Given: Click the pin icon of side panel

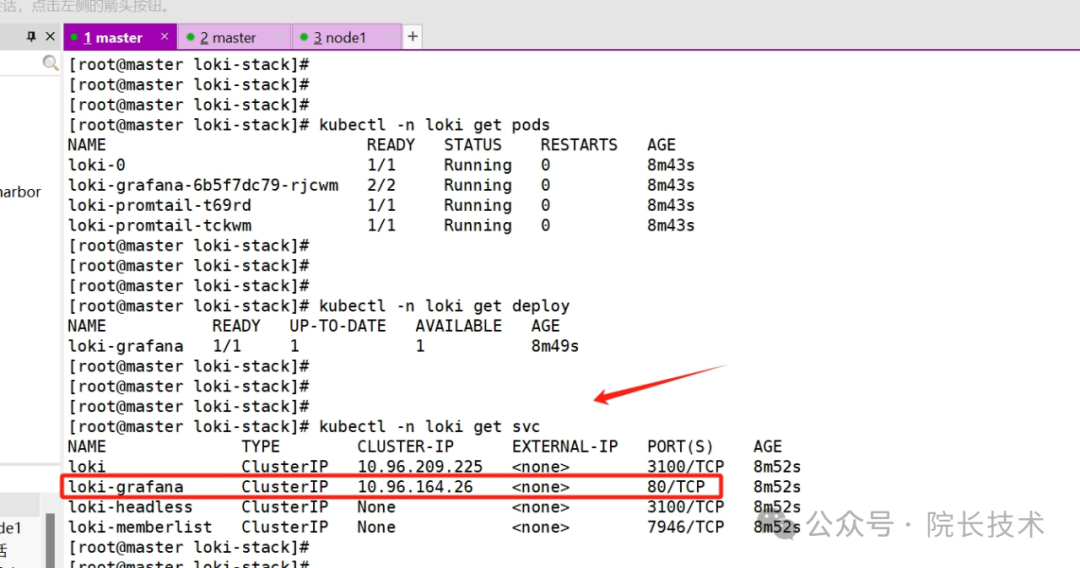Looking at the screenshot, I should pos(31,36).
